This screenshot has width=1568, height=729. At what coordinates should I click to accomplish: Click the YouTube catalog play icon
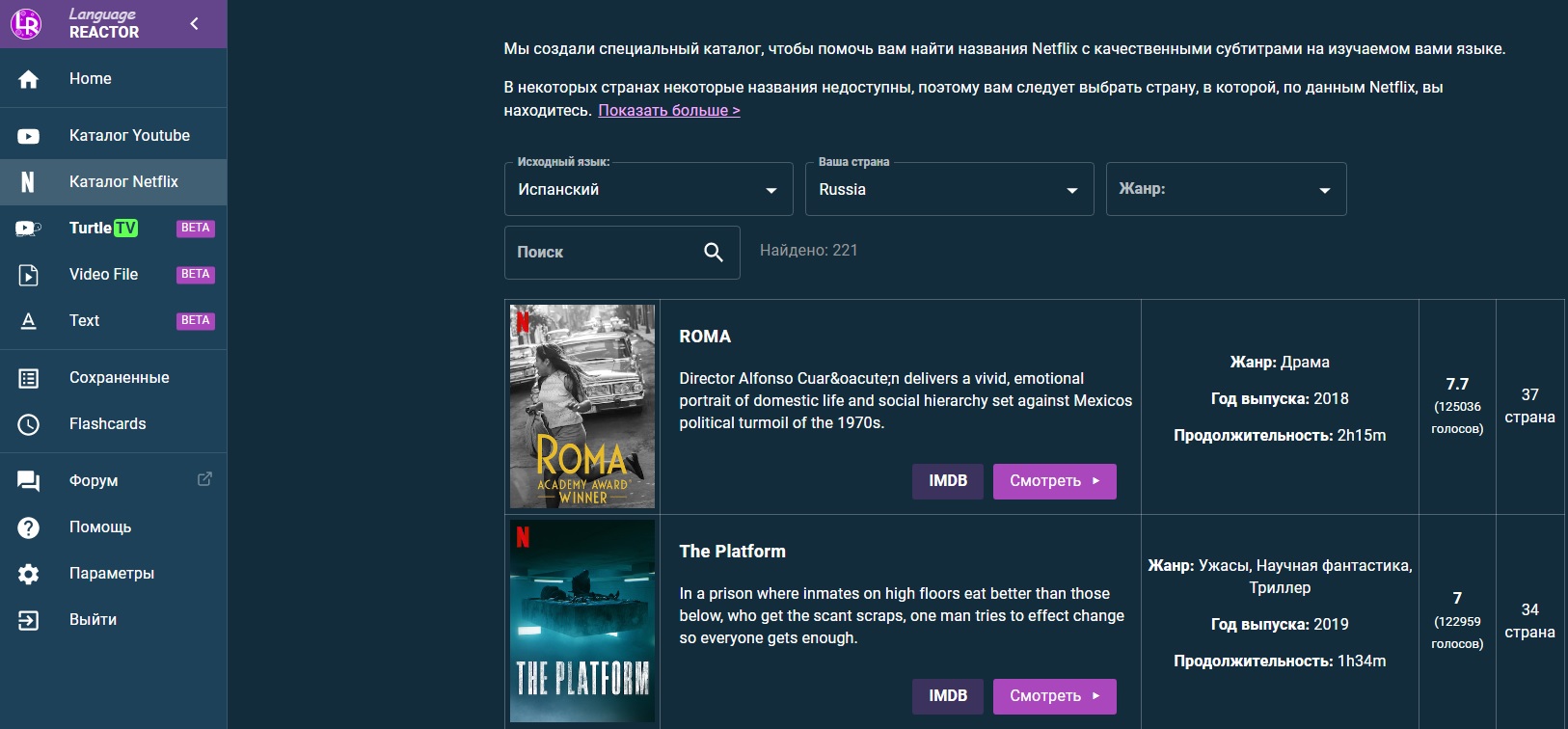[29, 136]
